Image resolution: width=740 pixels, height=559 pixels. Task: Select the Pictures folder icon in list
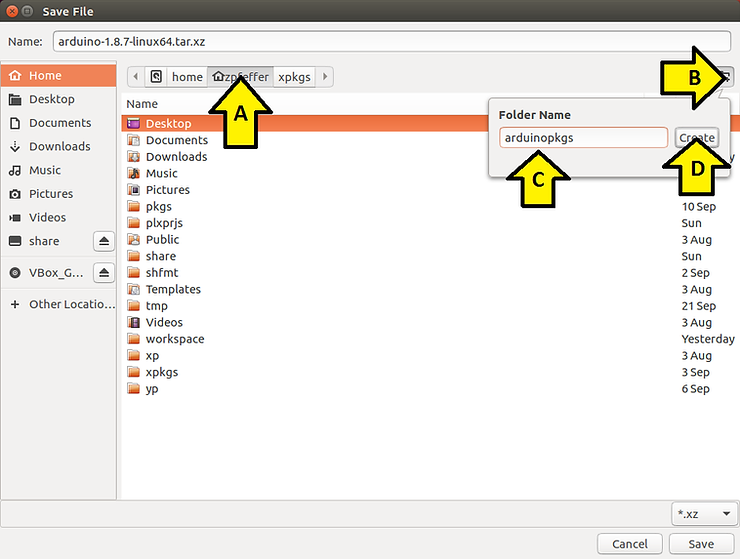[134, 190]
